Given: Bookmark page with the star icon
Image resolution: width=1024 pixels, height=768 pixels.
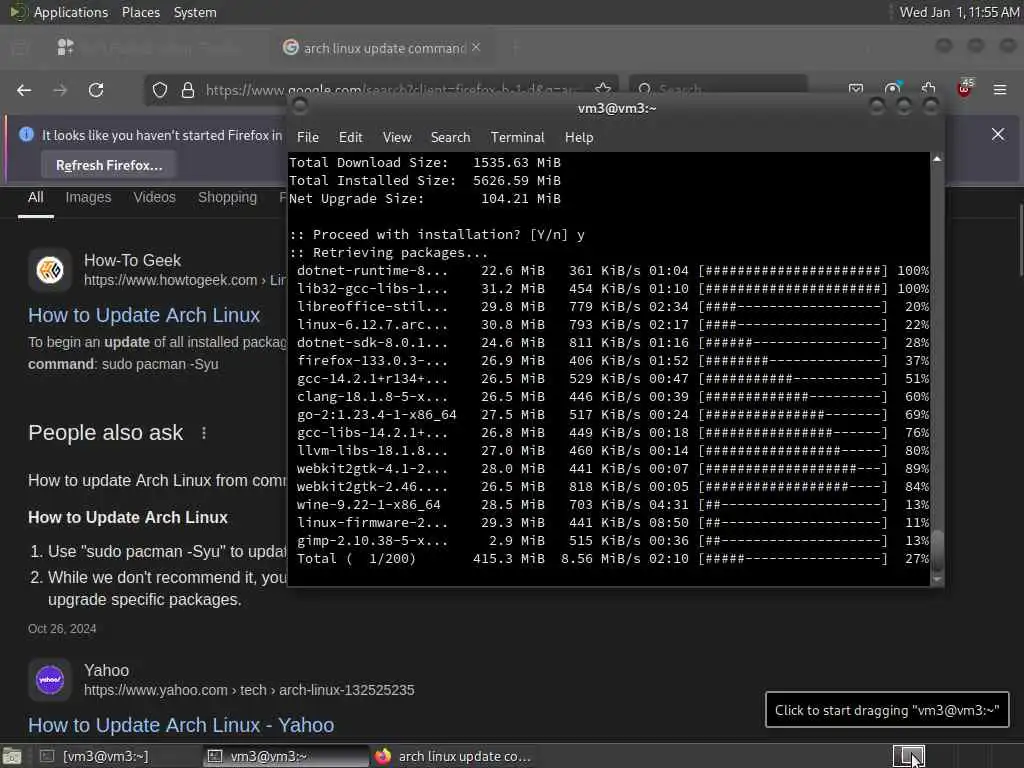Looking at the screenshot, I should click(603, 88).
